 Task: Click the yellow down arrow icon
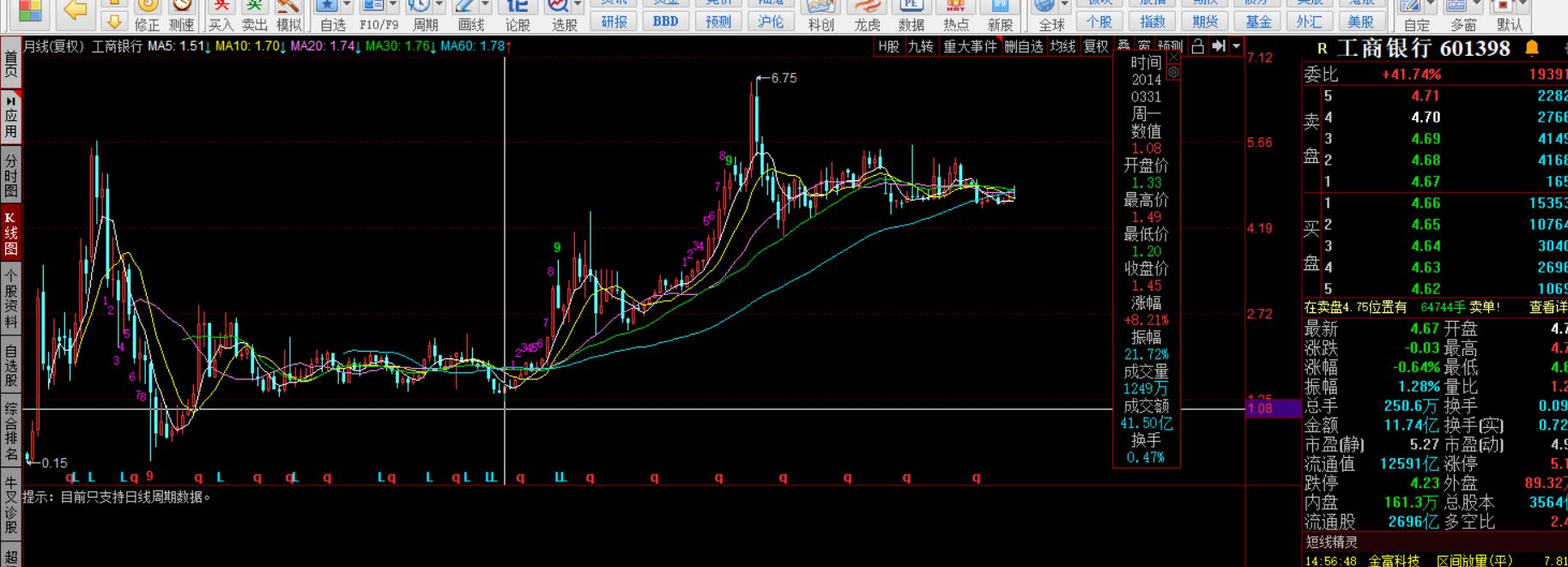pos(113,21)
